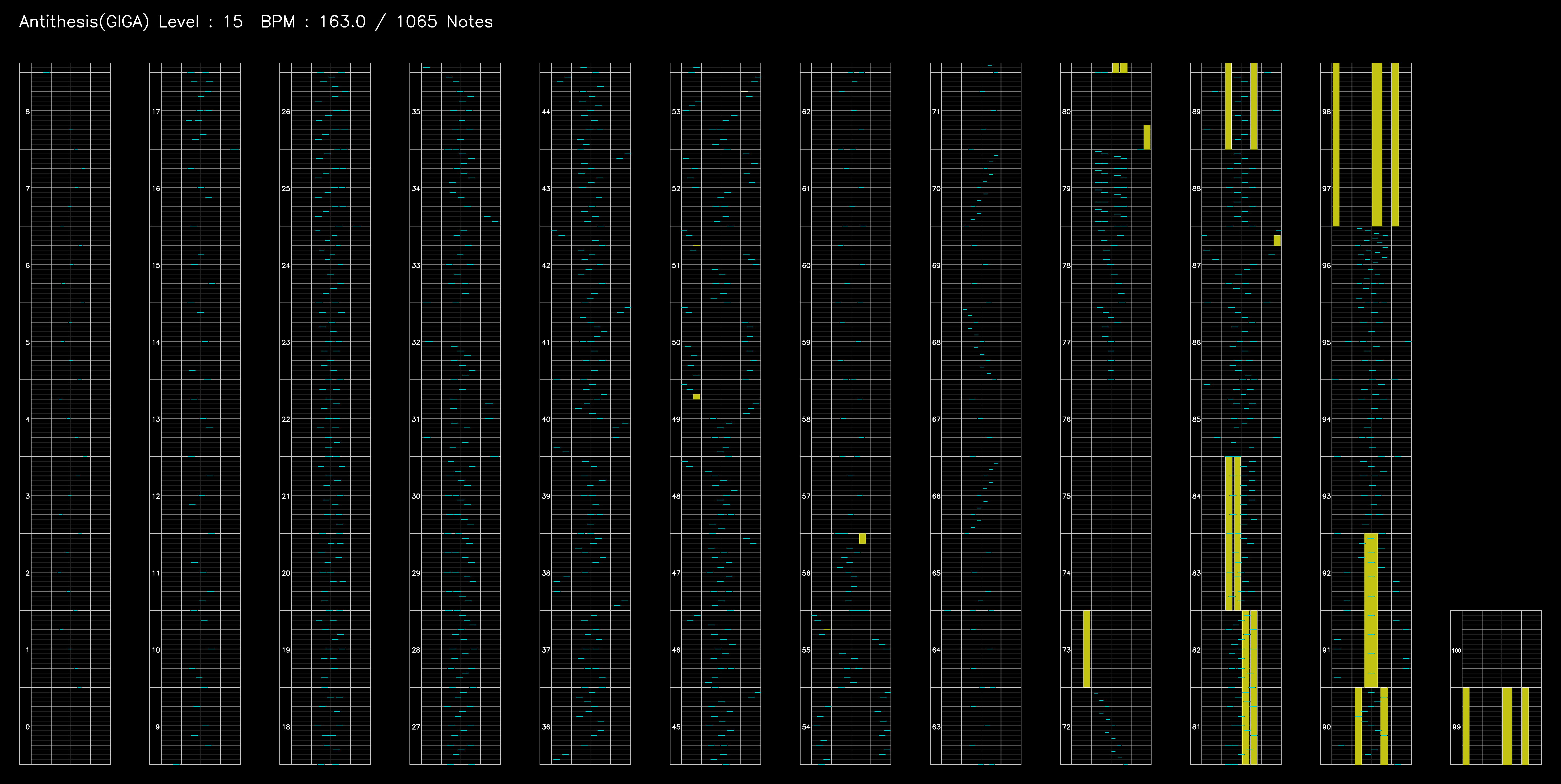1561x784 pixels.
Task: Select measure number 27 label
Action: click(416, 726)
